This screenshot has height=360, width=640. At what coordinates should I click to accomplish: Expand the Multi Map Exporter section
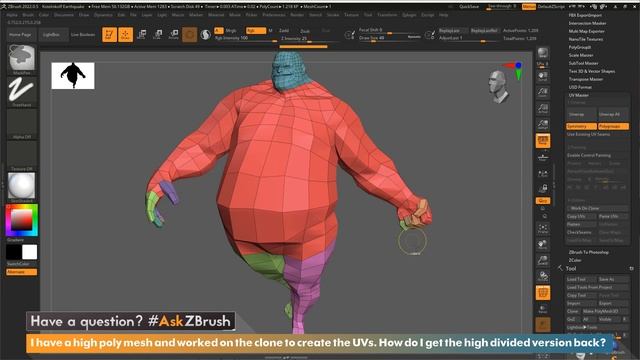pyautogui.click(x=587, y=31)
